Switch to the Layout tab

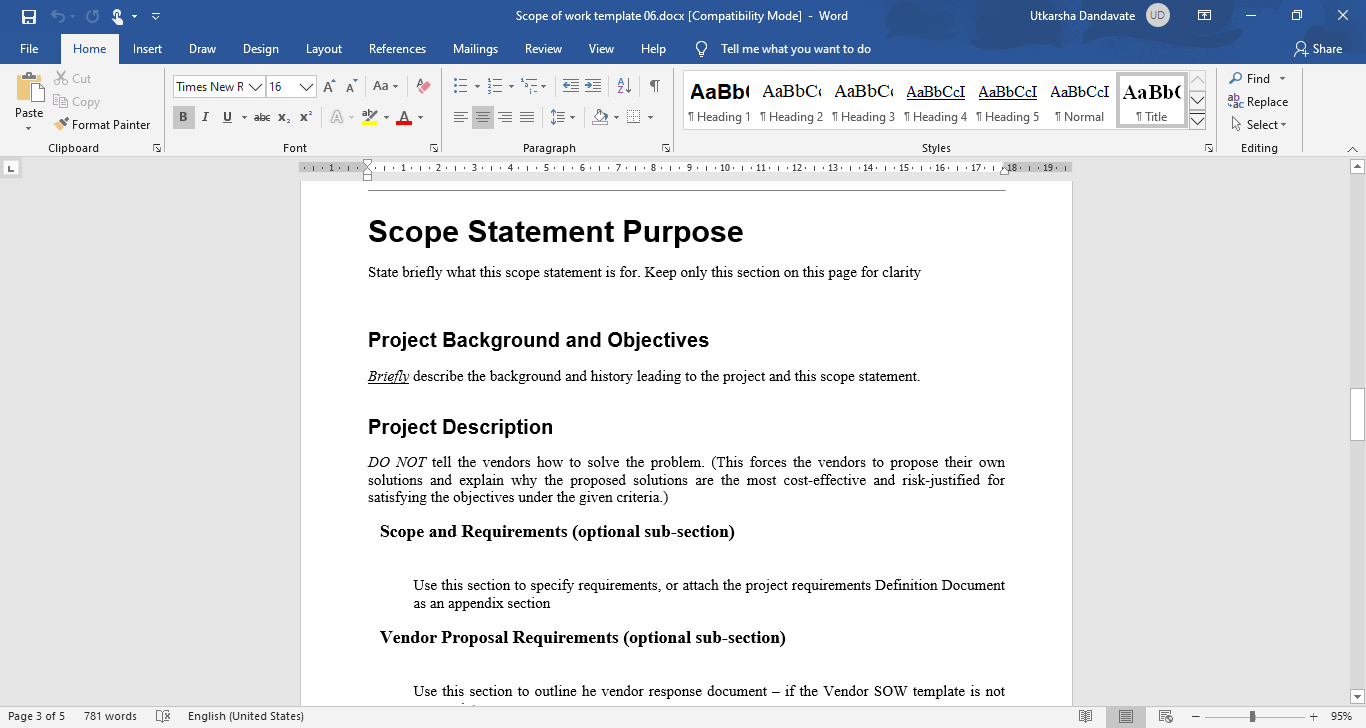click(x=323, y=49)
